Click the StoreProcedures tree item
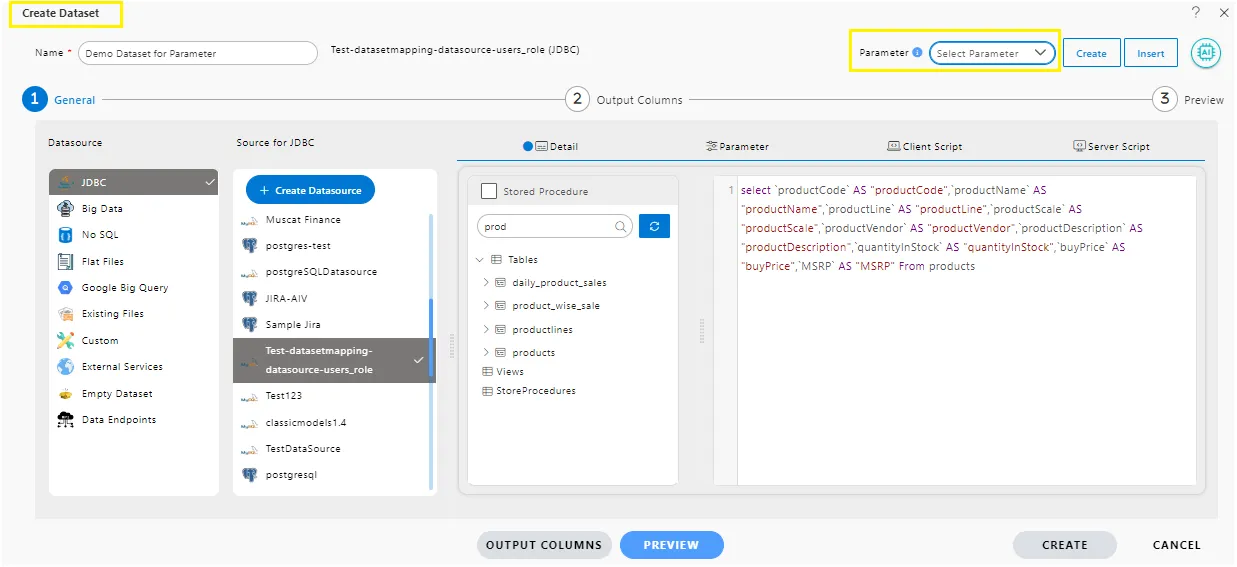The image size is (1237, 567). click(529, 391)
